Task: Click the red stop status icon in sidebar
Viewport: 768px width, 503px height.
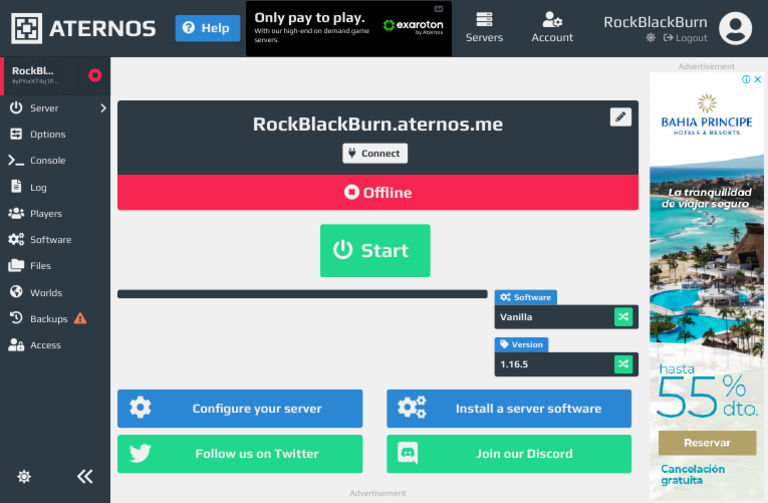Action: [95, 75]
